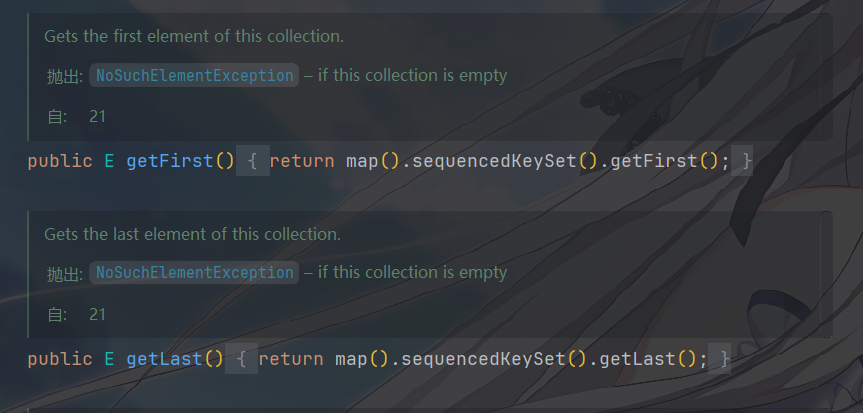Expand the folded closing brace of getFirst
The height and width of the screenshot is (413, 863).
(x=741, y=161)
